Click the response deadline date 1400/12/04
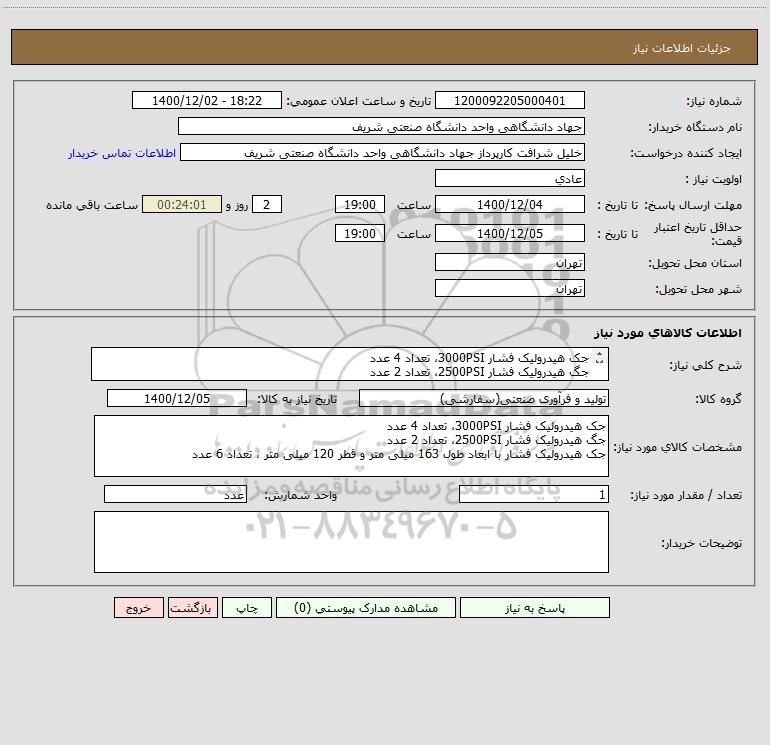 click(510, 204)
